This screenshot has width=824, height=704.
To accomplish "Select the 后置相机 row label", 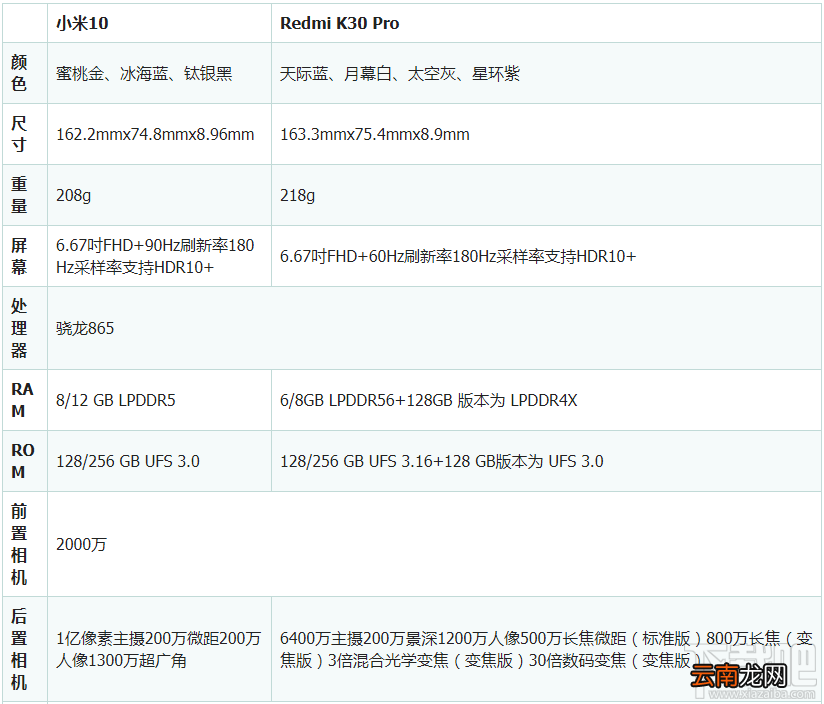I will click(x=25, y=649).
